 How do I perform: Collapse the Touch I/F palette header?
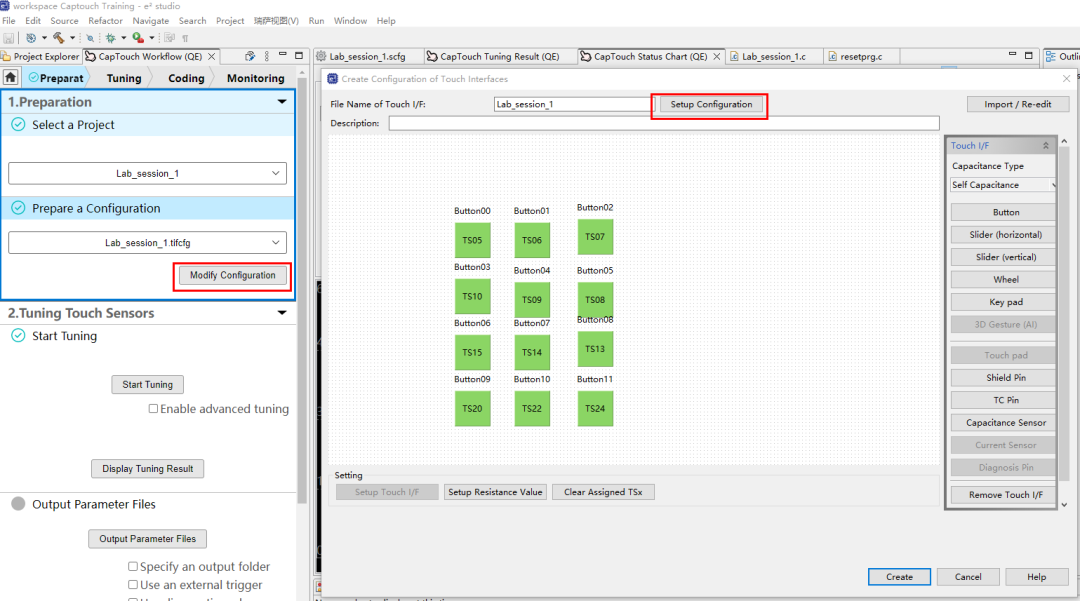[1046, 146]
